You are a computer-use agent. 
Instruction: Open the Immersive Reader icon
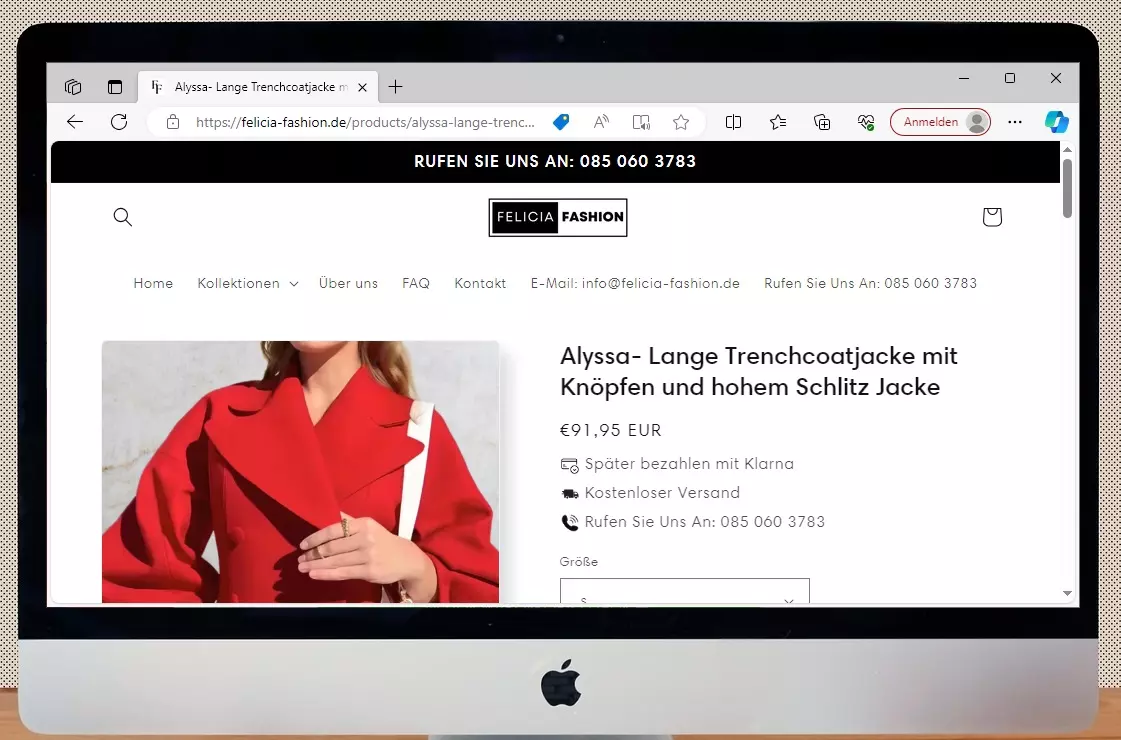[x=641, y=122]
